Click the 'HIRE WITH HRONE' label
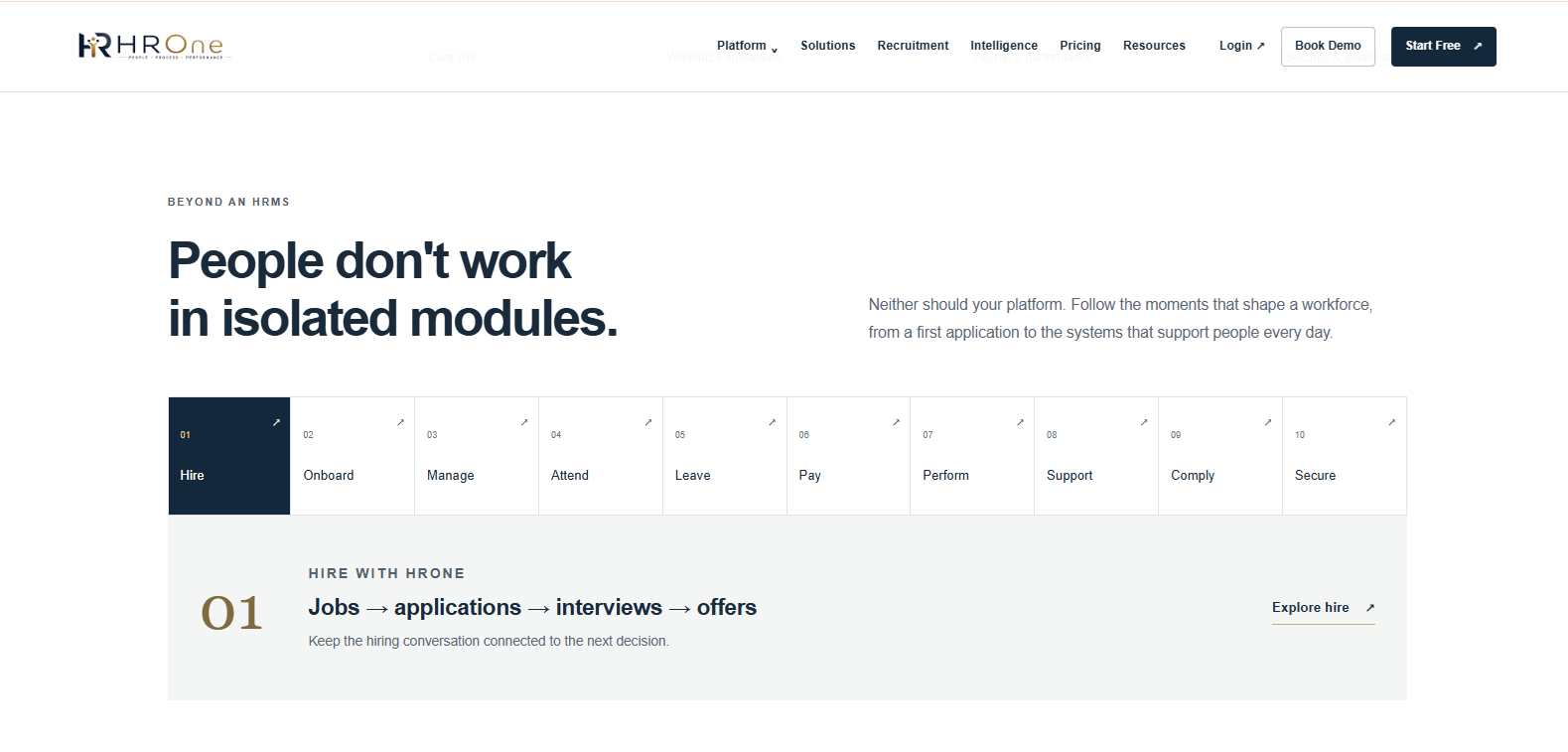 tap(386, 573)
